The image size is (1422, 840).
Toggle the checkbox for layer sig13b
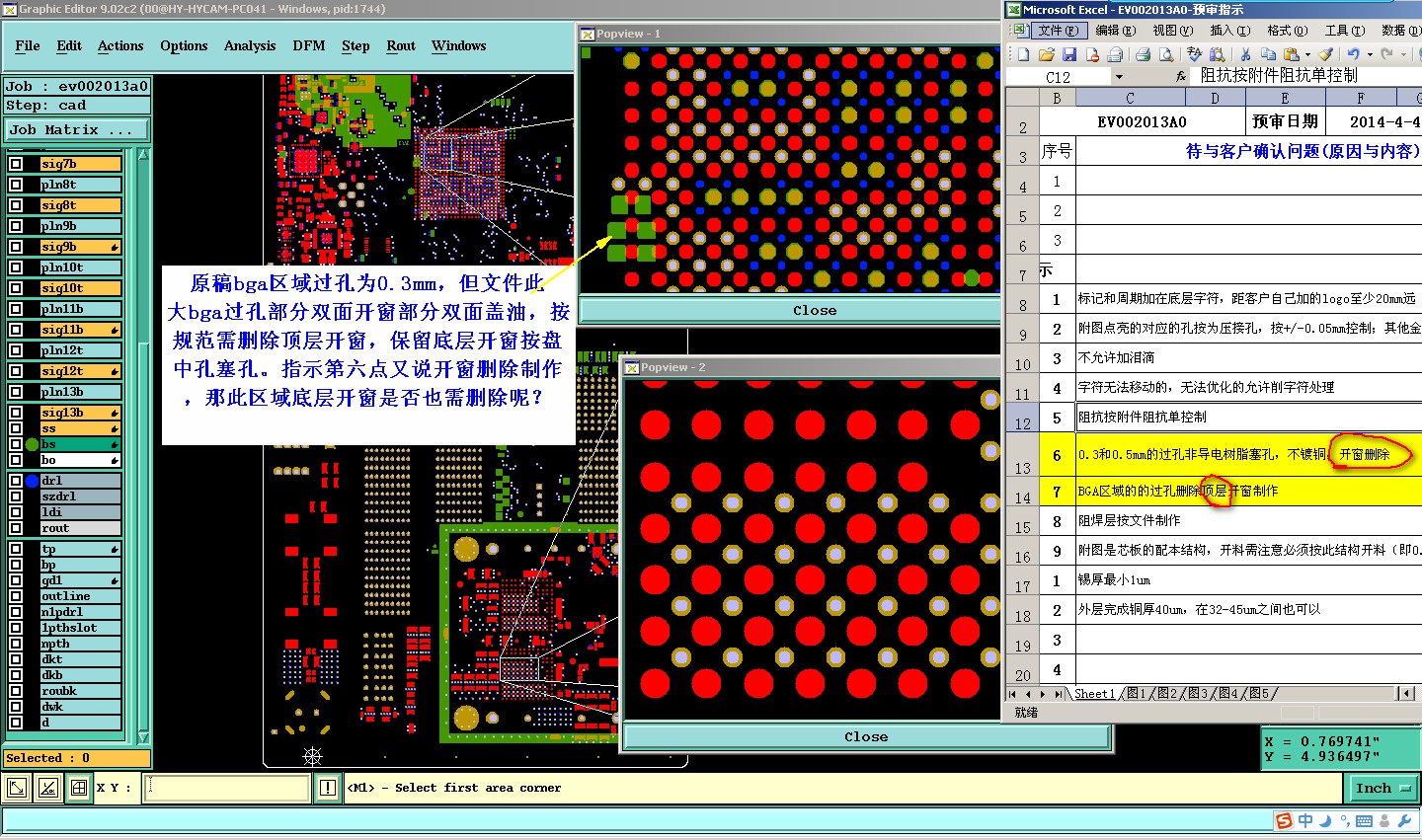coord(16,413)
